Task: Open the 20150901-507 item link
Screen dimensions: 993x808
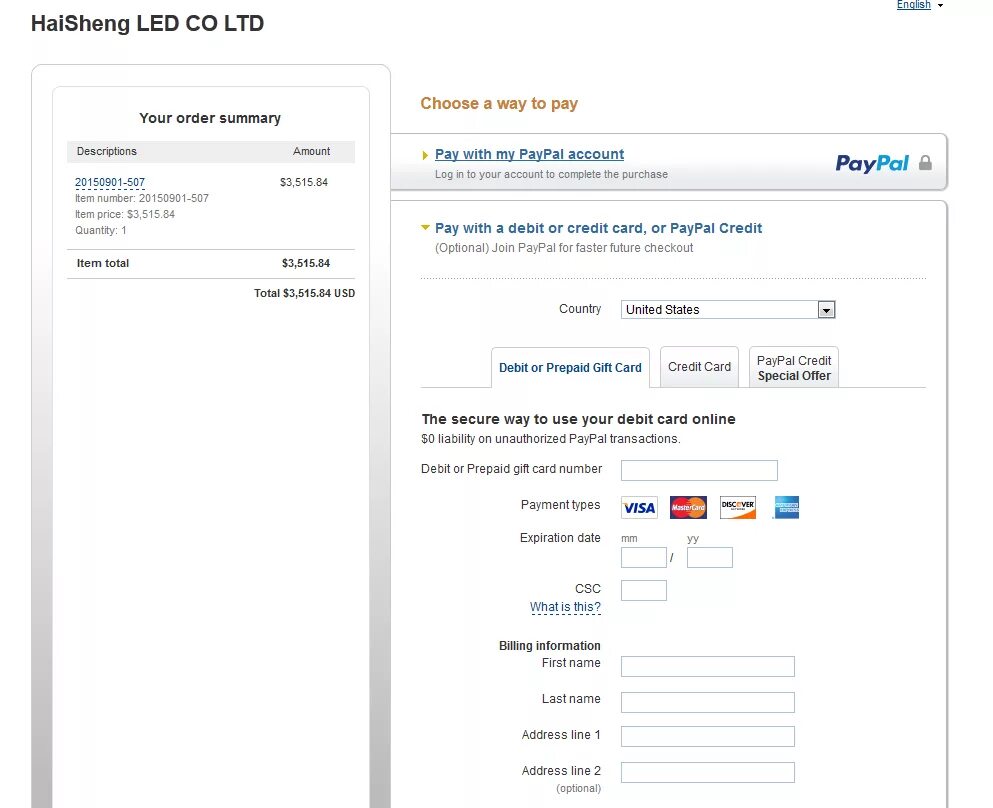Action: pyautogui.click(x=110, y=183)
